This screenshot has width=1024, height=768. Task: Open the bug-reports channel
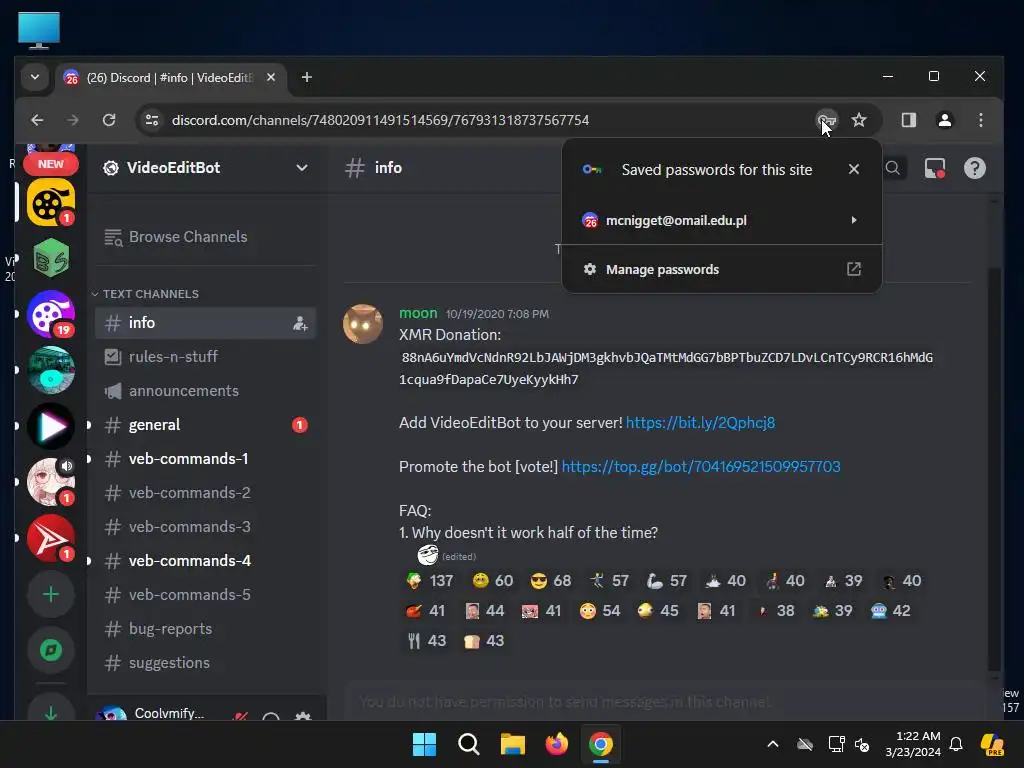[206, 629]
